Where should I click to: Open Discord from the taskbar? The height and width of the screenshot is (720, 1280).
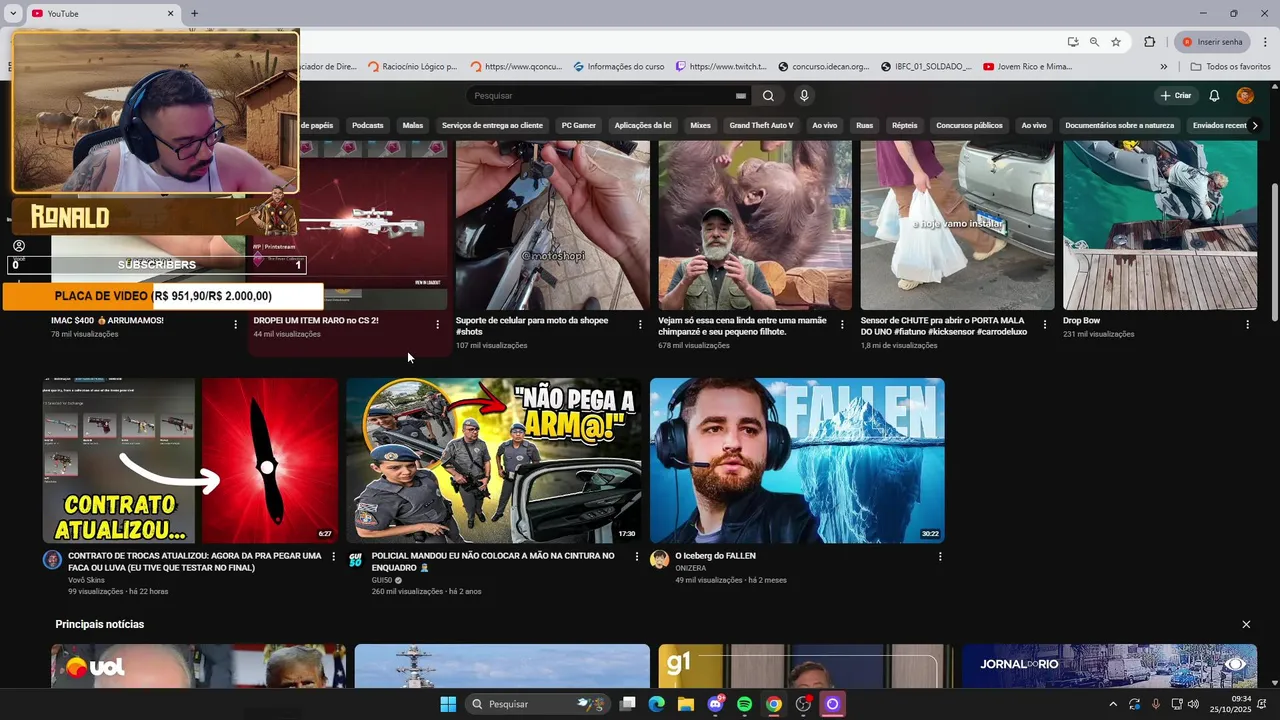tap(715, 704)
